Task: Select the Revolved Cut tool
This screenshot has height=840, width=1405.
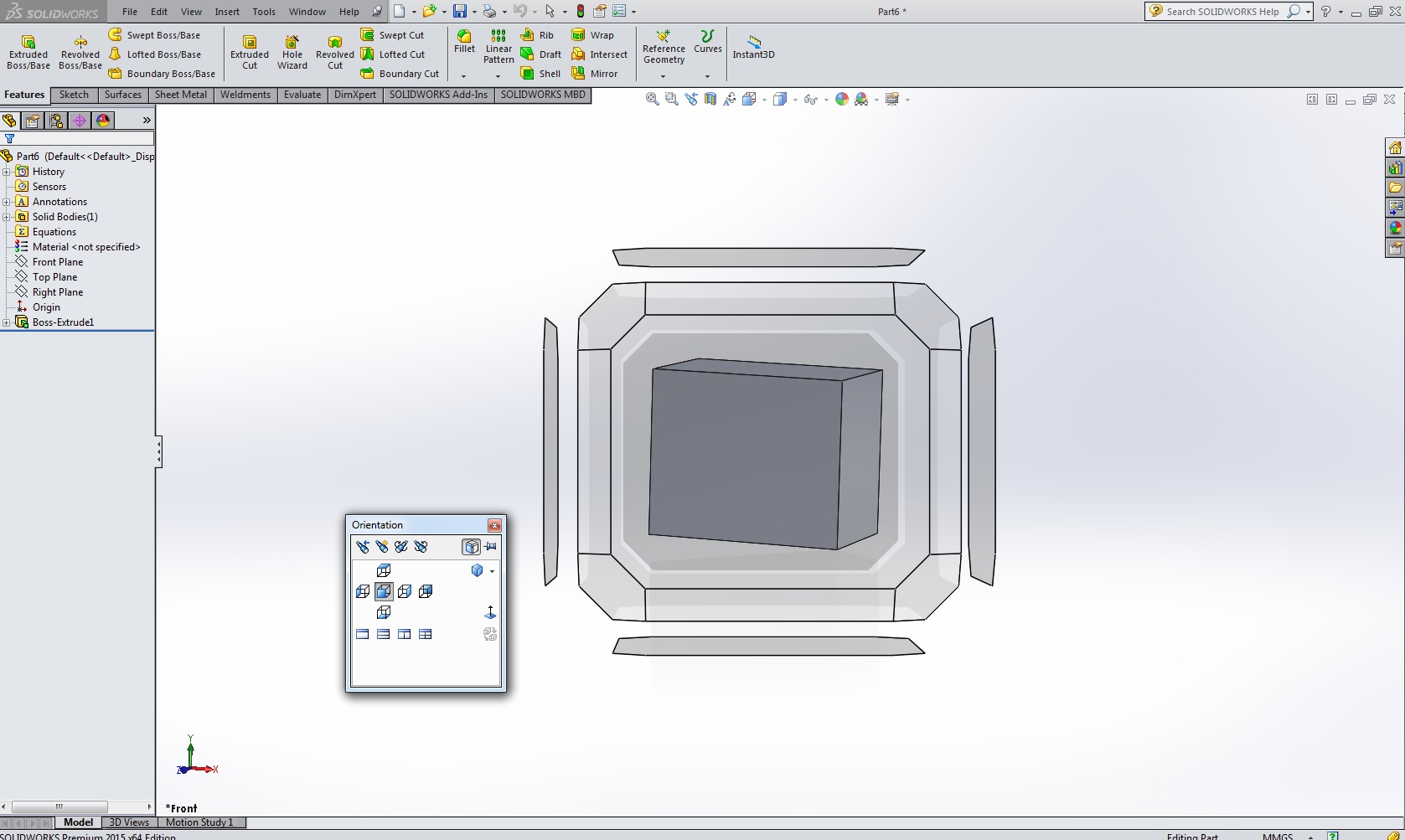Action: pos(334,52)
